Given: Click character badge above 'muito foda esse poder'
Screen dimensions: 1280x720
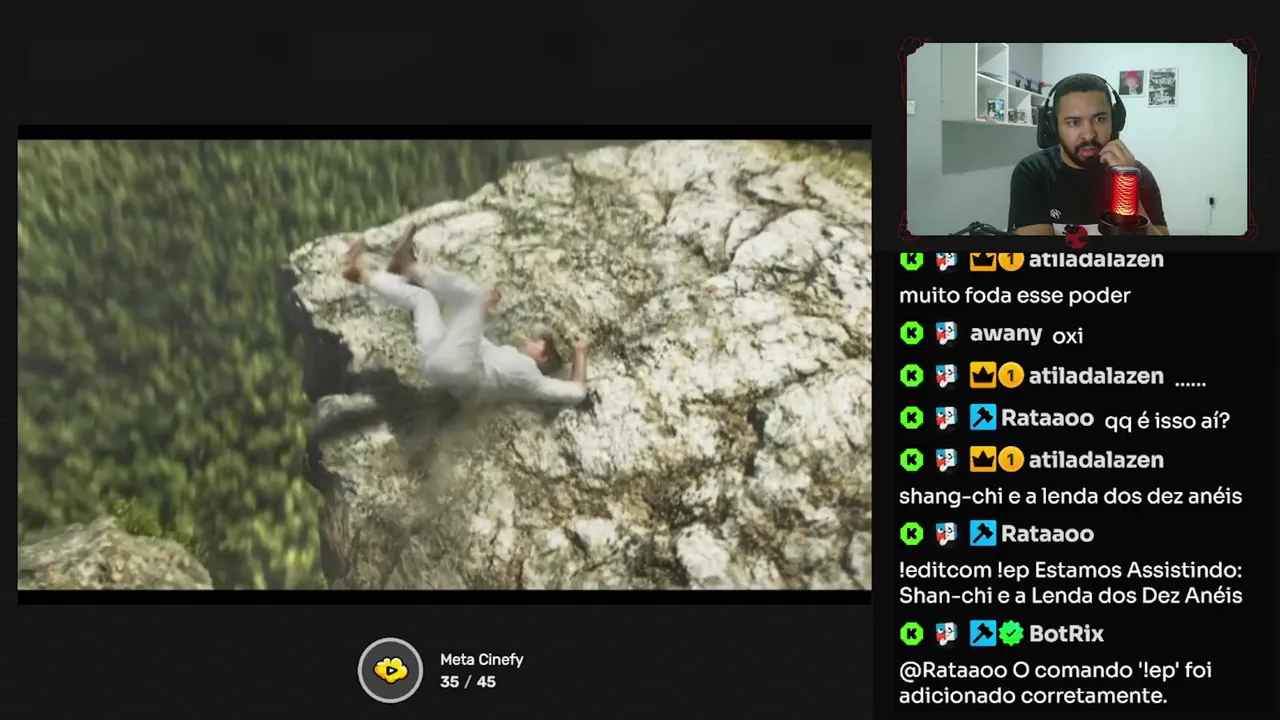Looking at the screenshot, I should [946, 260].
